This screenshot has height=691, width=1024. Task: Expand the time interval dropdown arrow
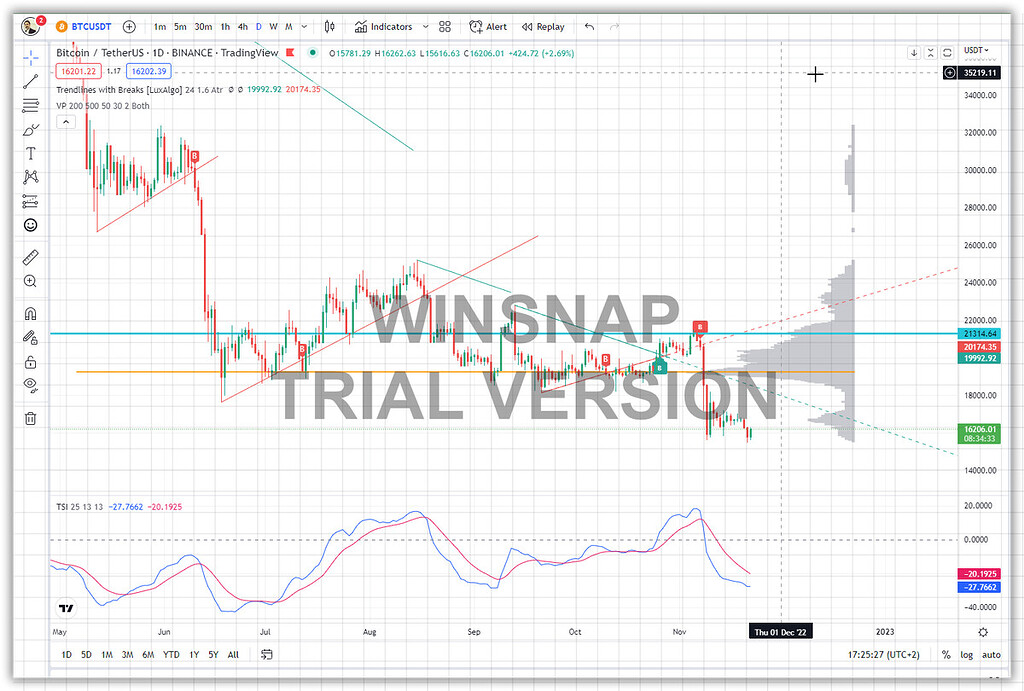[x=304, y=27]
